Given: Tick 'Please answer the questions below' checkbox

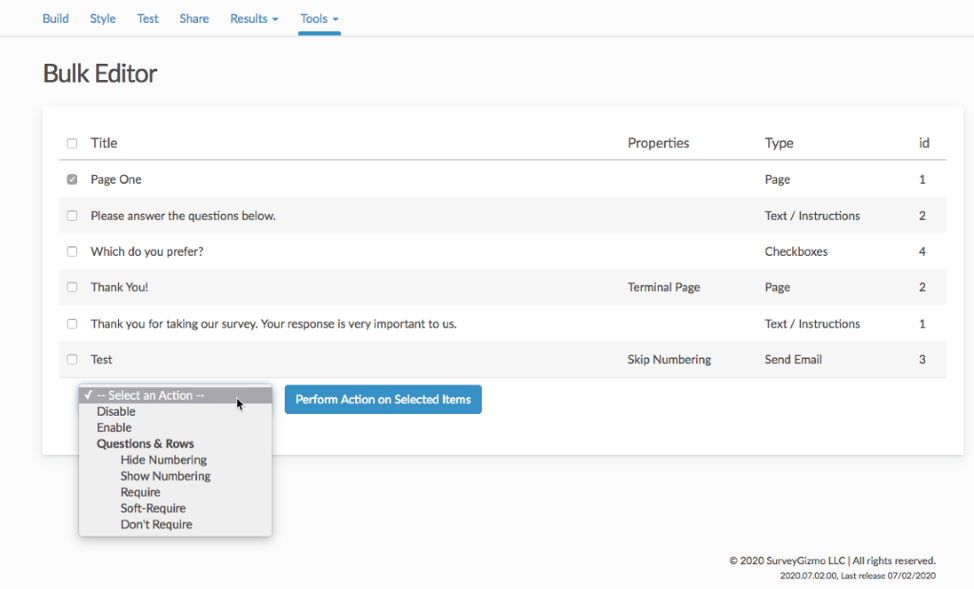Looking at the screenshot, I should click(x=72, y=216).
